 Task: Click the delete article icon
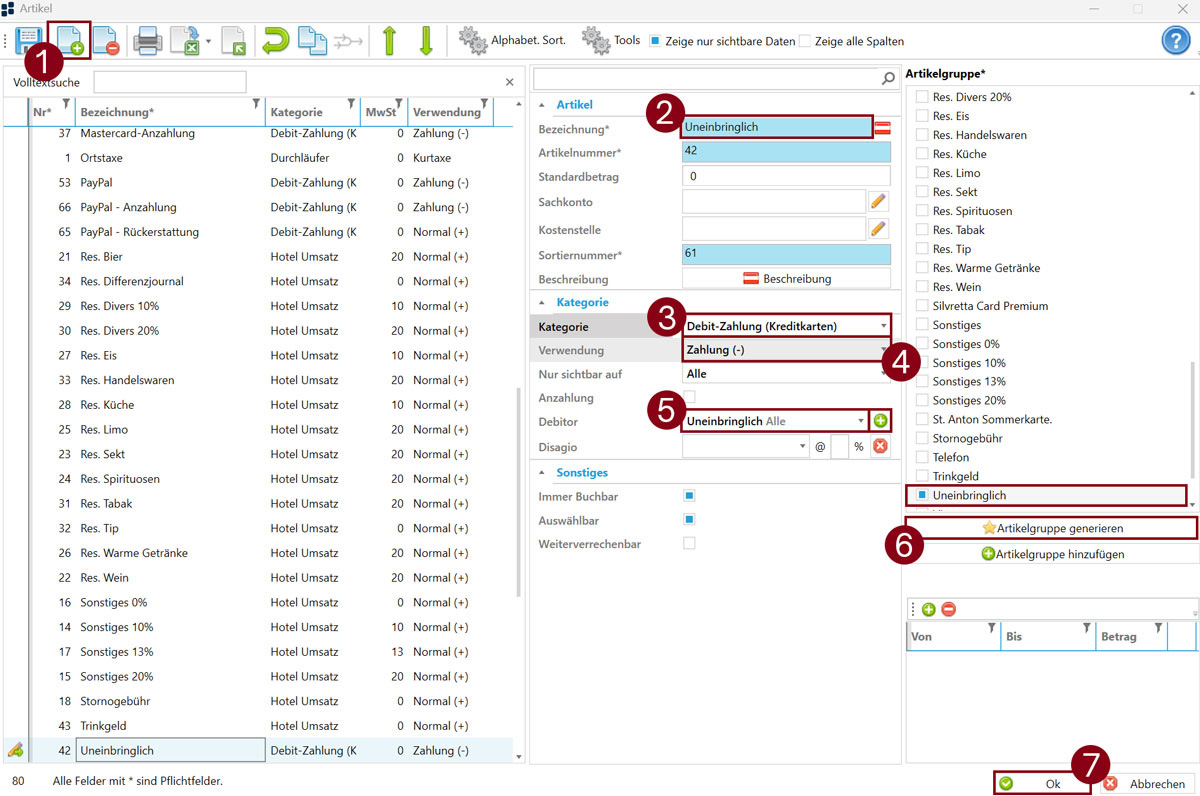click(106, 41)
